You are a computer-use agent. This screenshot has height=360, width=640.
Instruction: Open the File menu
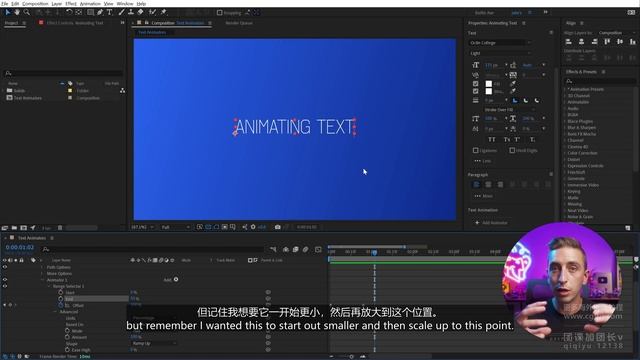(4, 3)
